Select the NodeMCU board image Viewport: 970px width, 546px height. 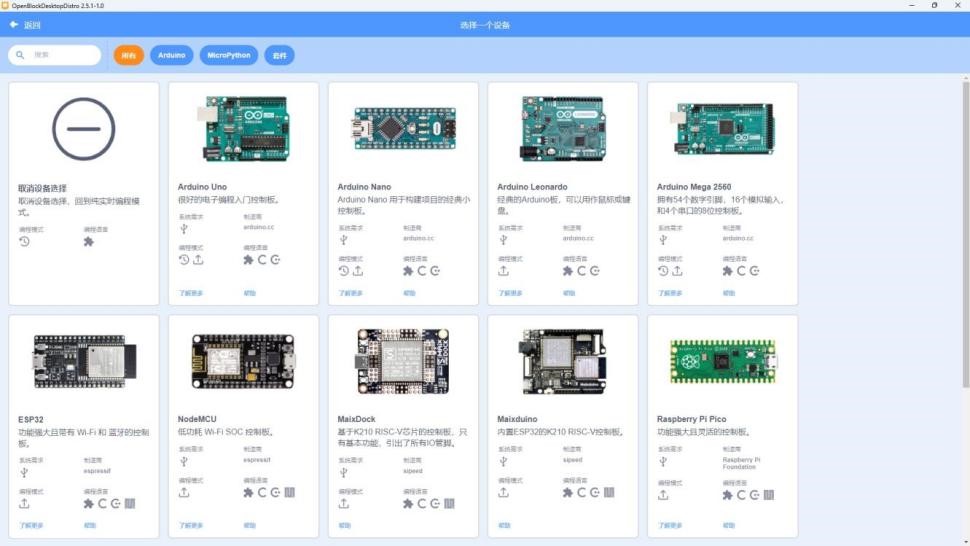(x=244, y=362)
